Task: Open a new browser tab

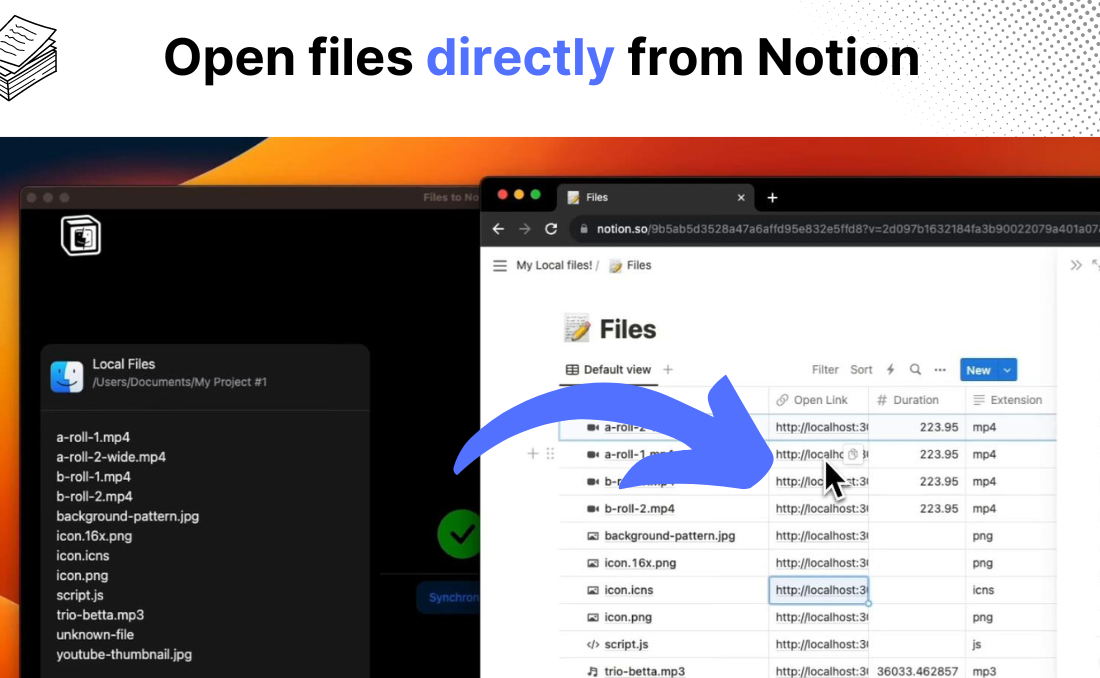Action: pos(772,198)
